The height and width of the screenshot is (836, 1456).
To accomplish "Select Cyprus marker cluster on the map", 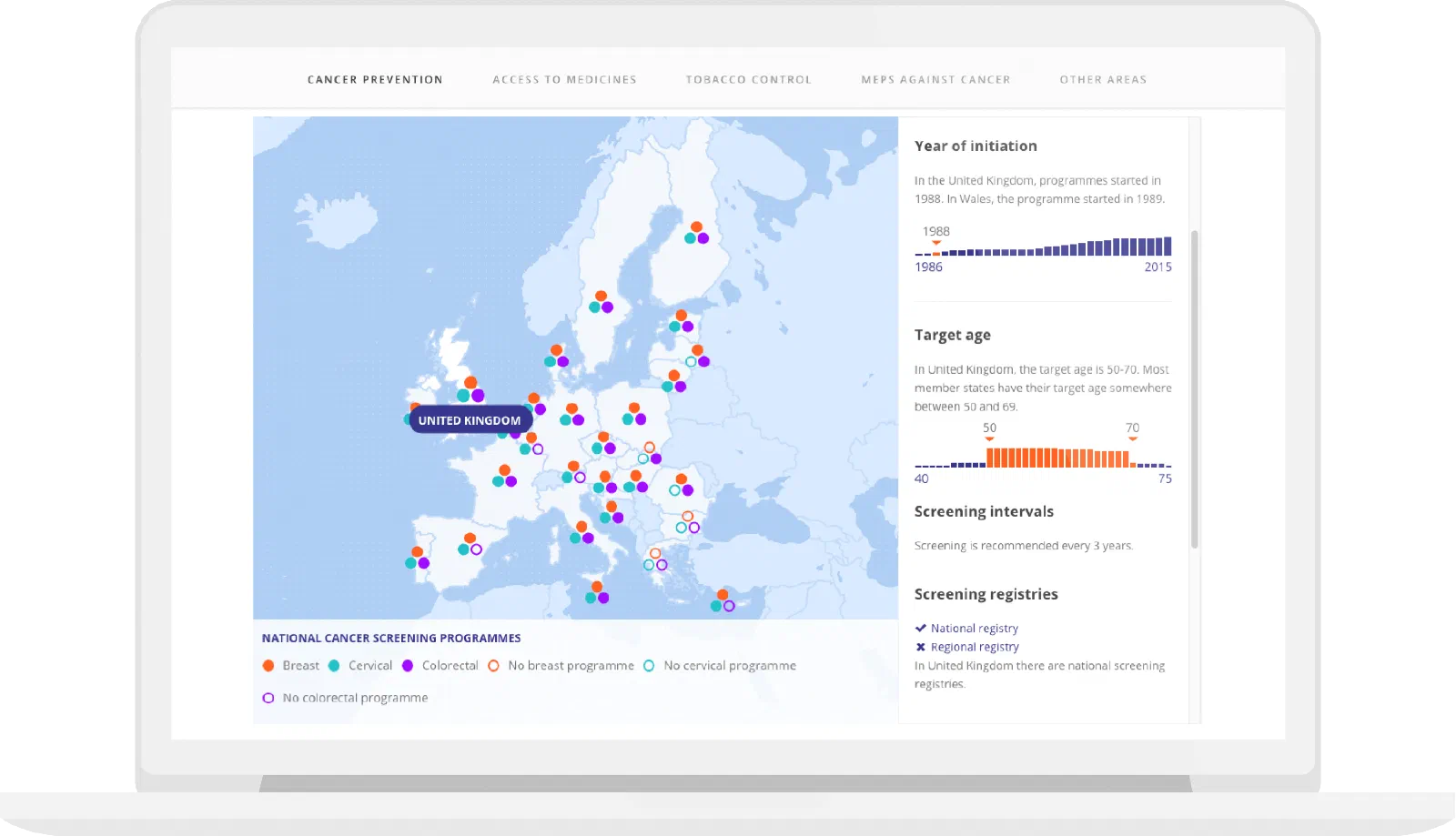I will pos(723,600).
